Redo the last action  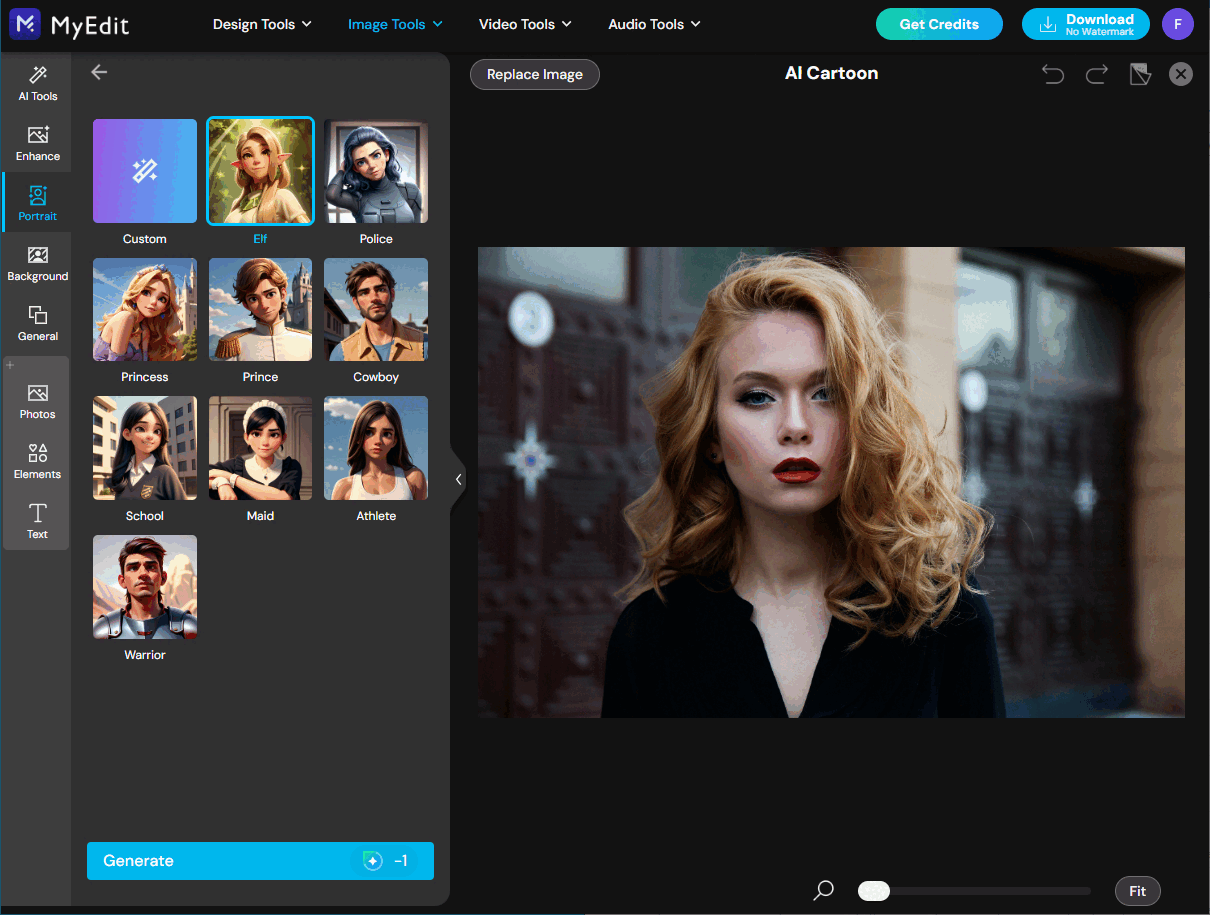pyautogui.click(x=1097, y=74)
